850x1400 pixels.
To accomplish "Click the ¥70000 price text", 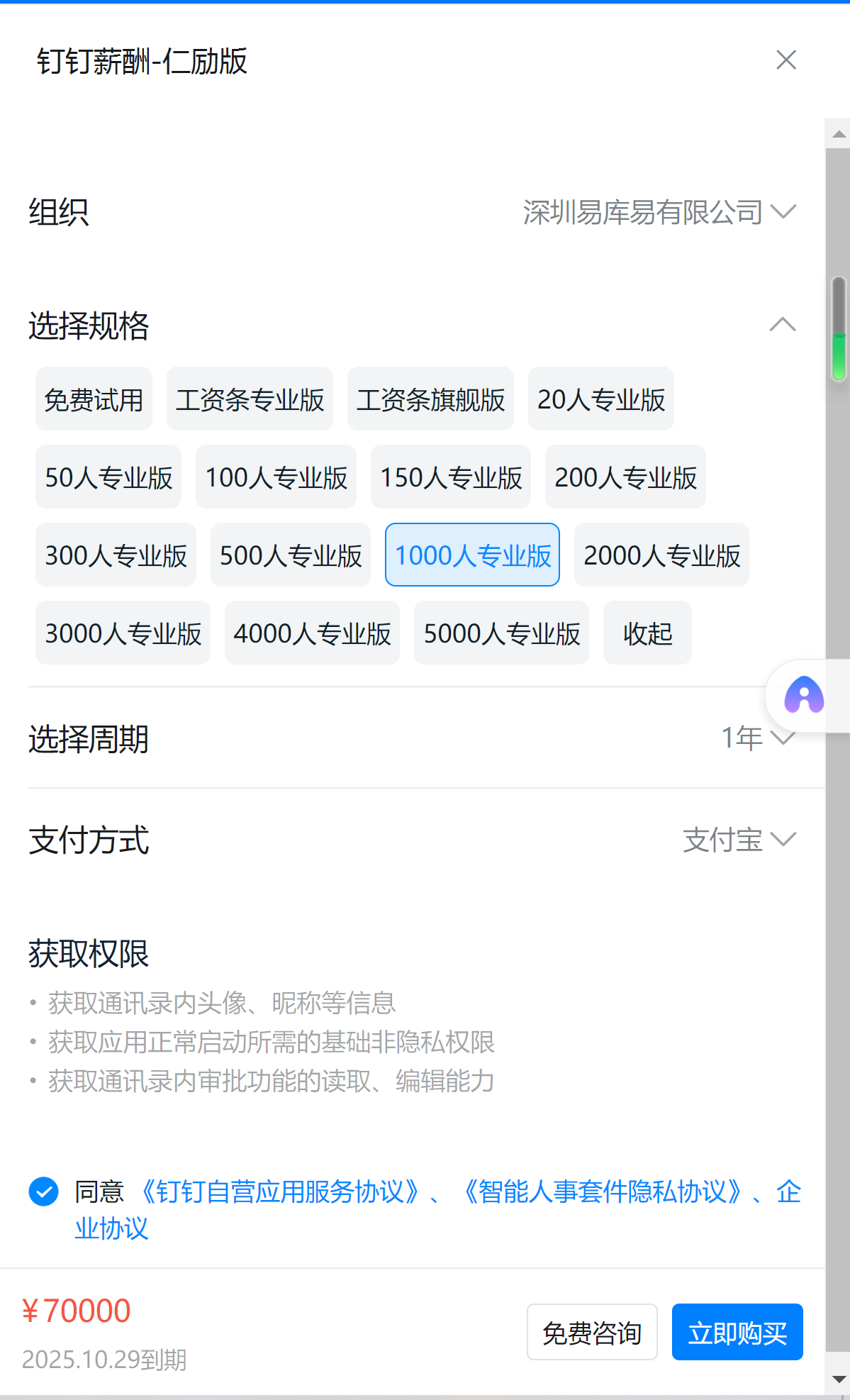I will pyautogui.click(x=77, y=1311).
